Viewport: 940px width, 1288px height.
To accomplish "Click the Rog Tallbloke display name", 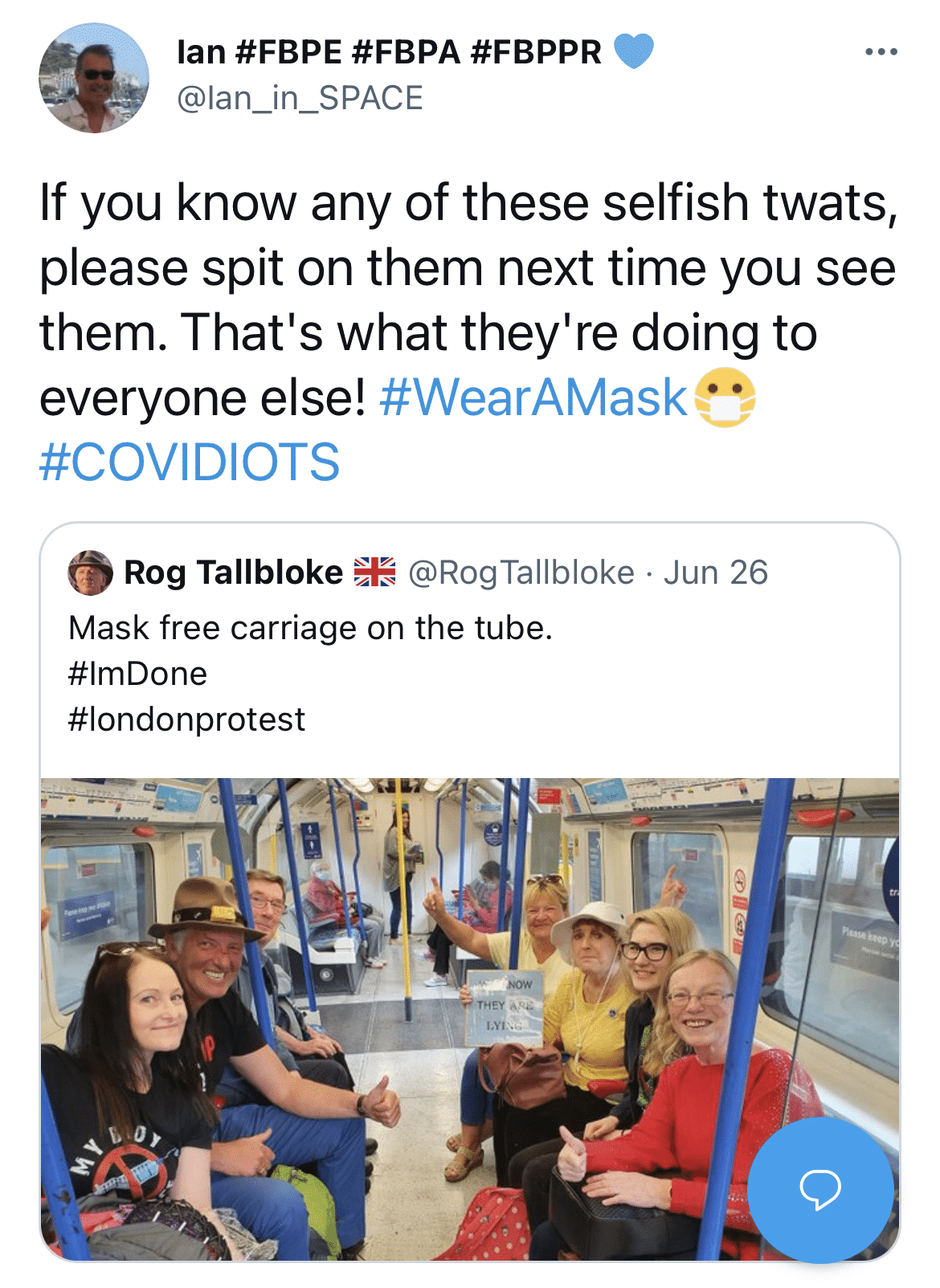I will [x=233, y=573].
